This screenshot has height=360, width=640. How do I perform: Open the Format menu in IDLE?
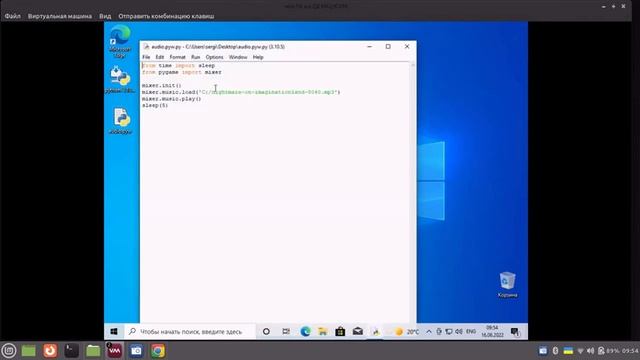[178, 57]
